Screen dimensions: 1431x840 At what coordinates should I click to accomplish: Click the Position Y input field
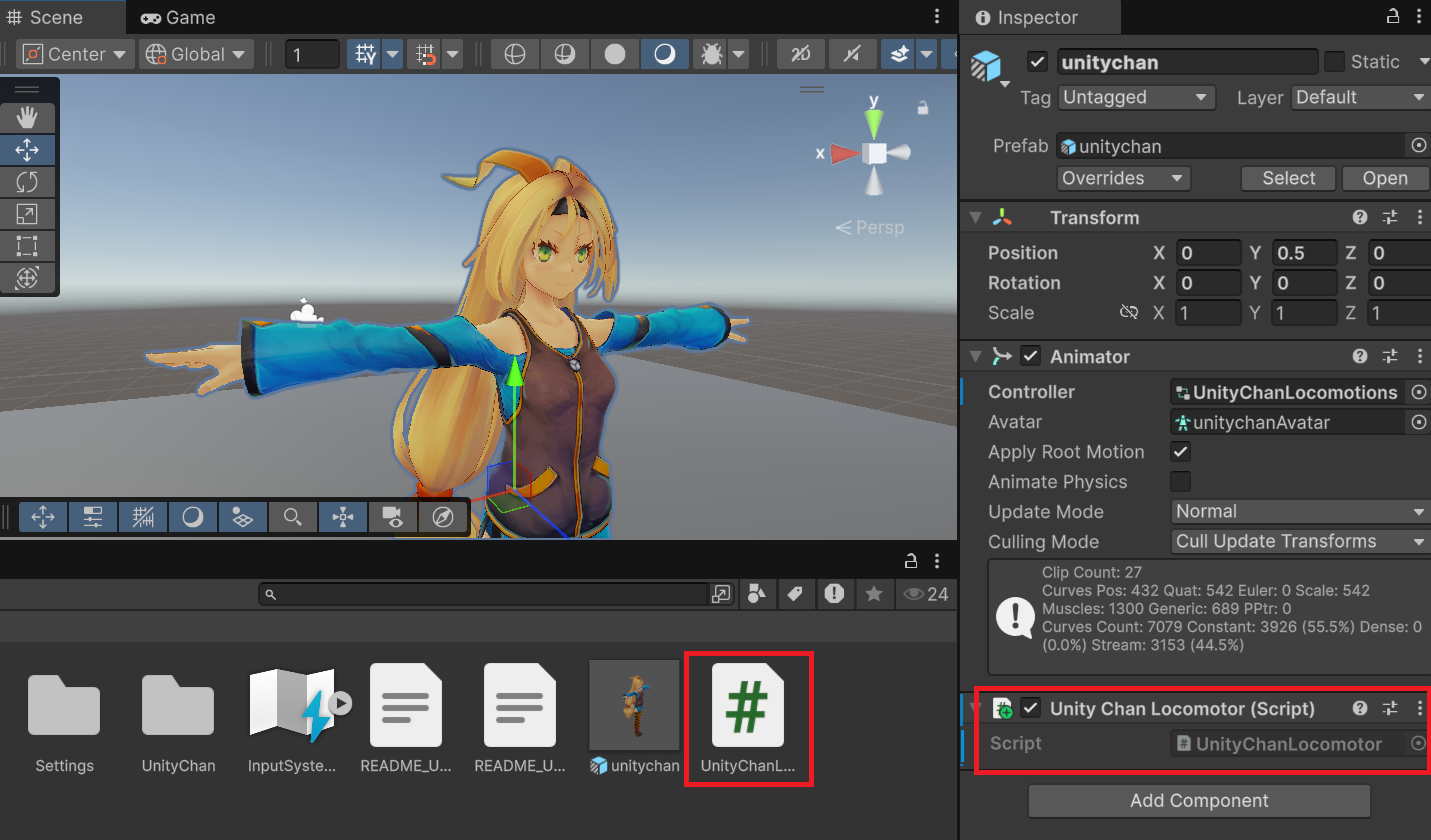click(1303, 253)
